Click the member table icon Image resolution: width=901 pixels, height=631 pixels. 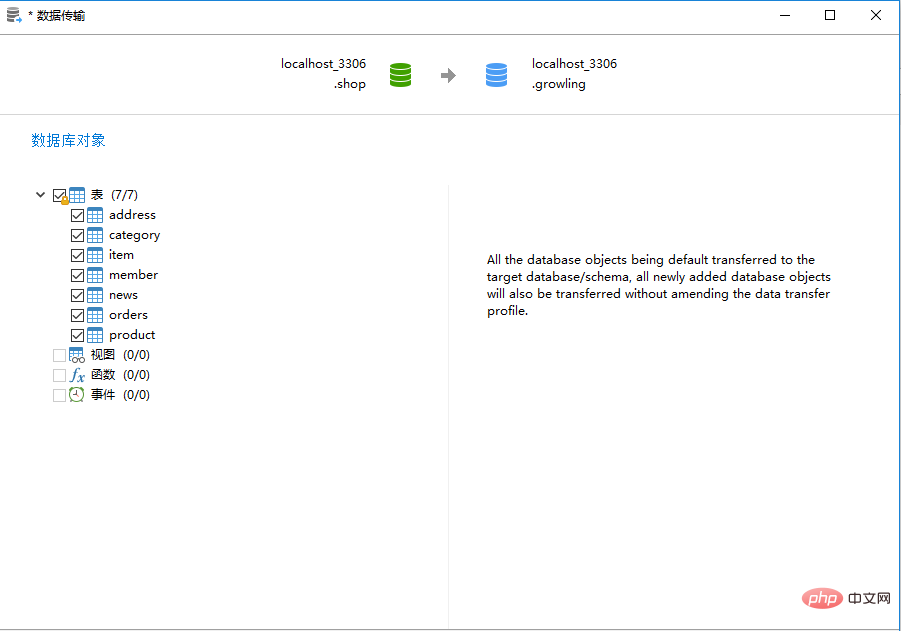95,275
